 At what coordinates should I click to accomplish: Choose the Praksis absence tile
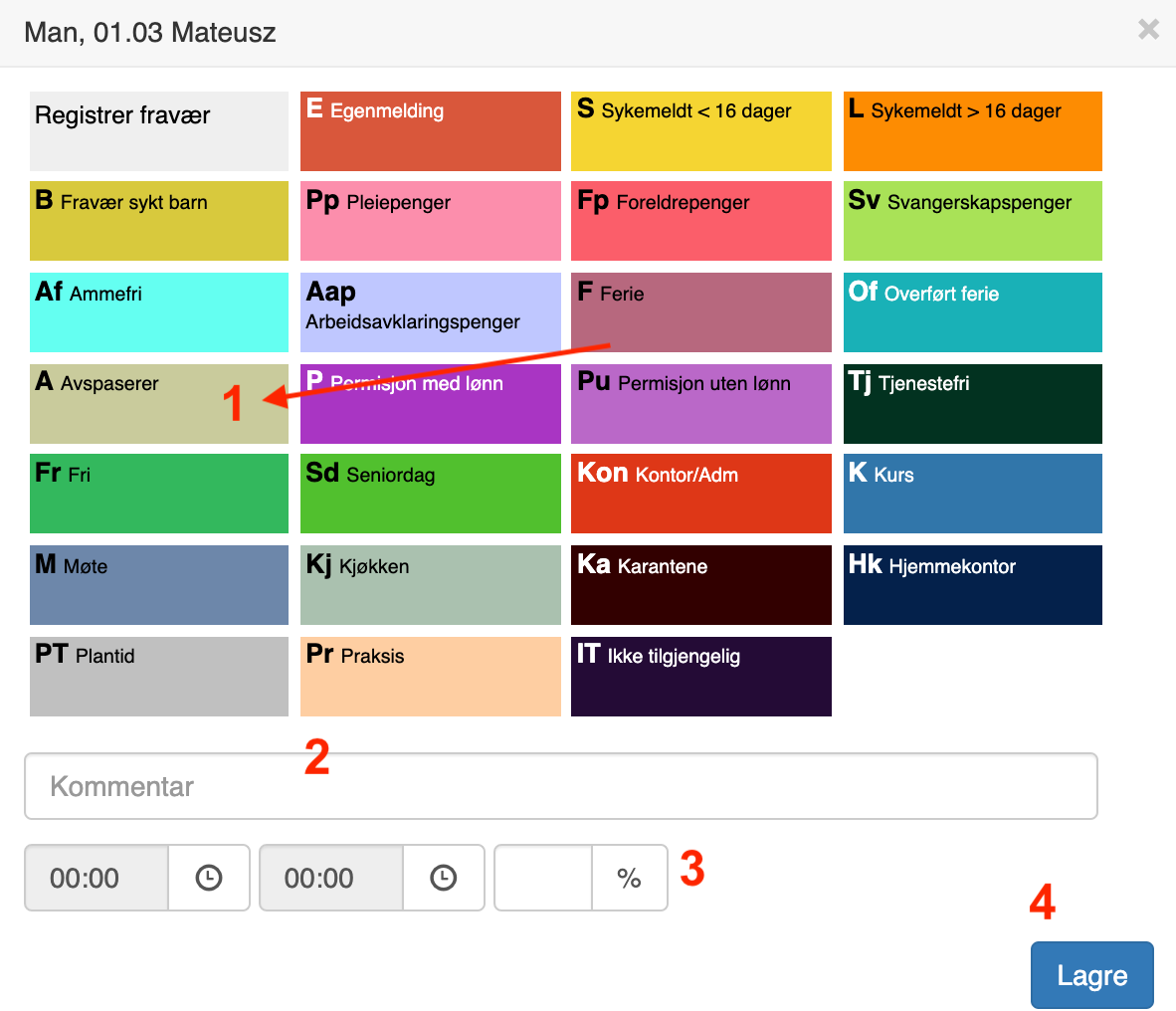[430, 677]
